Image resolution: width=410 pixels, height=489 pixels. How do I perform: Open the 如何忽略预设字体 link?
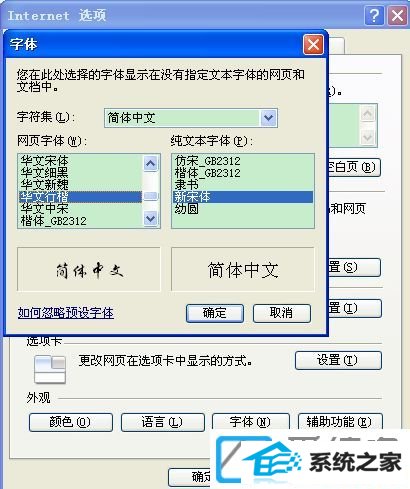(x=66, y=313)
